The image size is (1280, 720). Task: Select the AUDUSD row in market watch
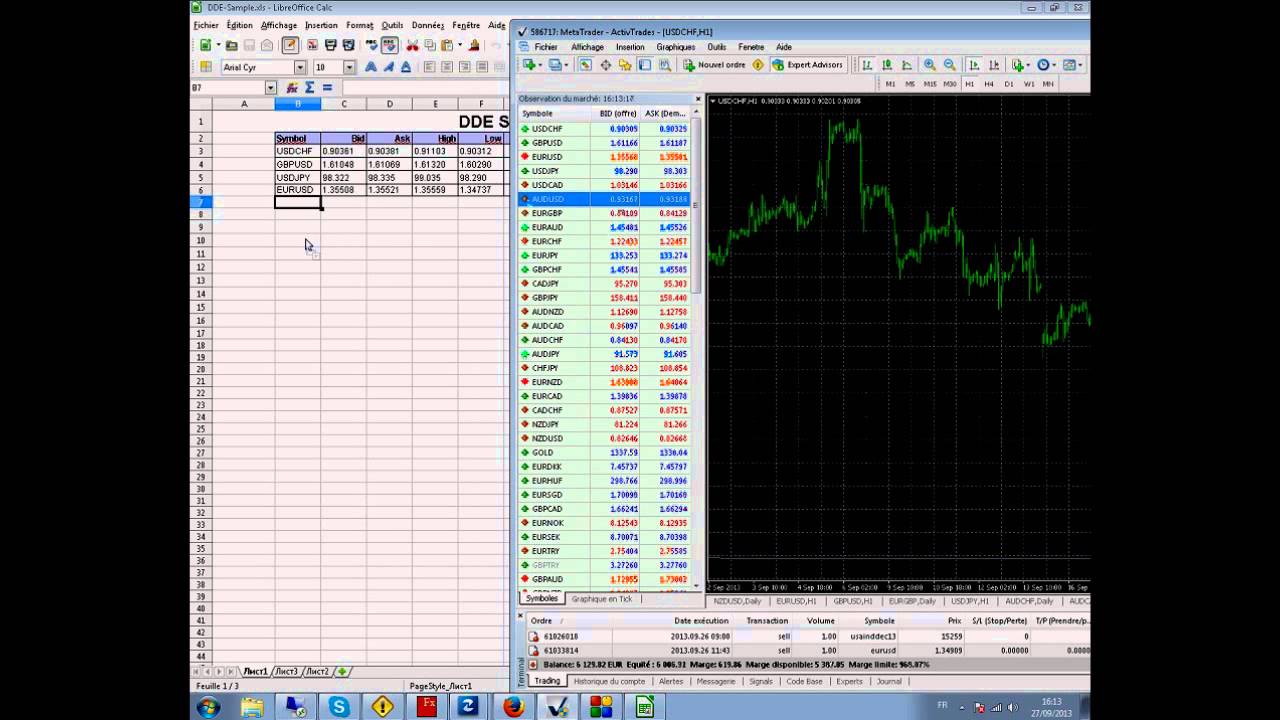[605, 199]
